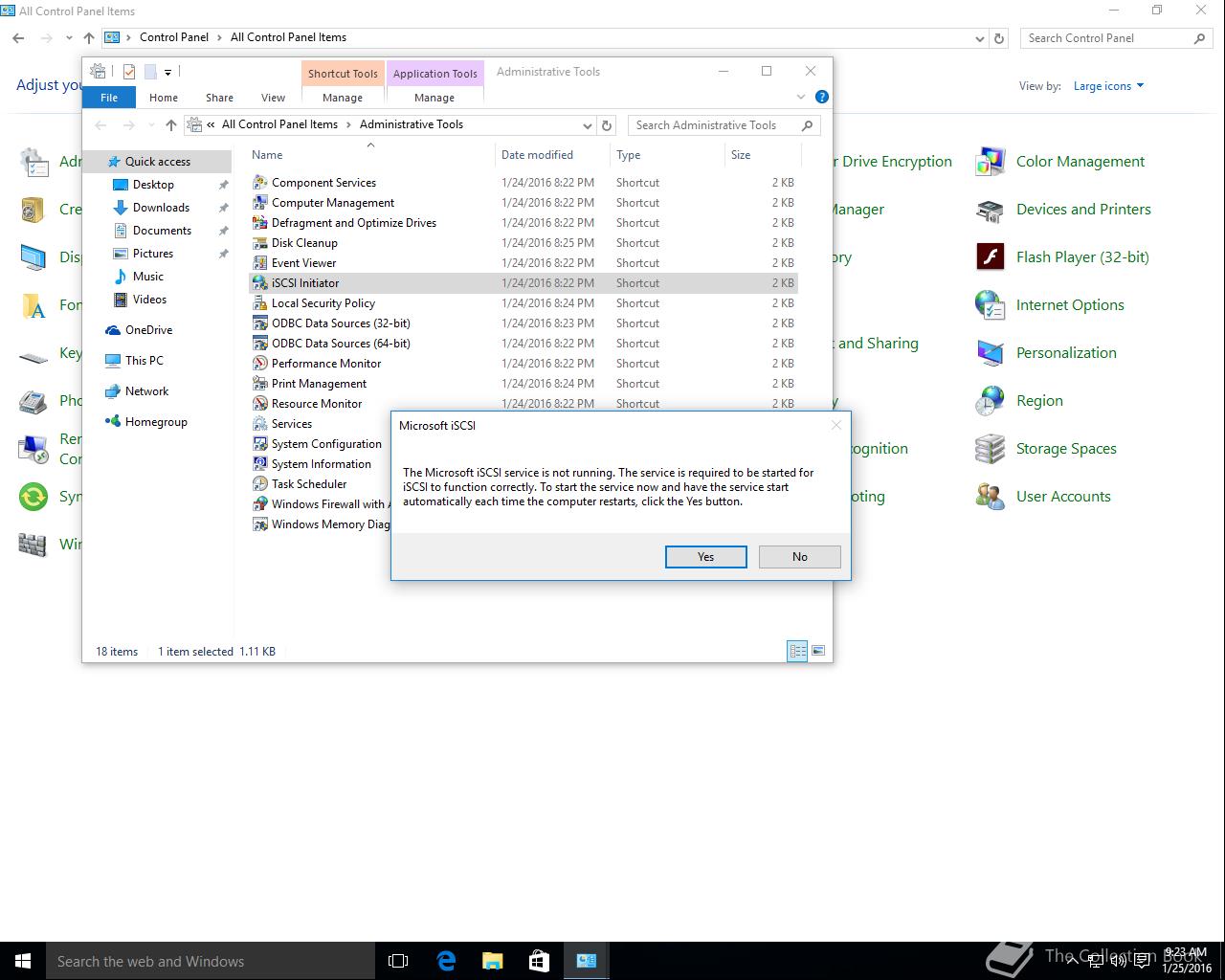The image size is (1225, 980).
Task: Open Task View on the taskbar
Action: (398, 961)
